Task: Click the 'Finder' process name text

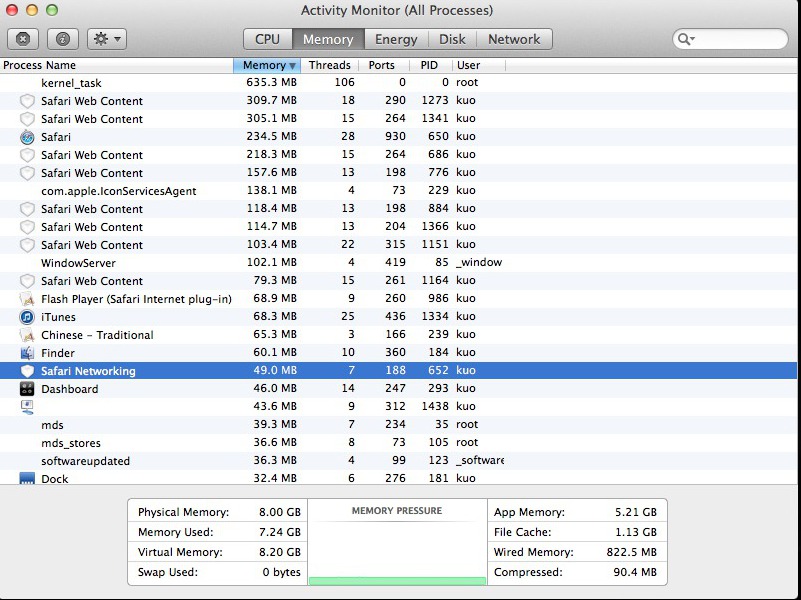Action: [58, 353]
